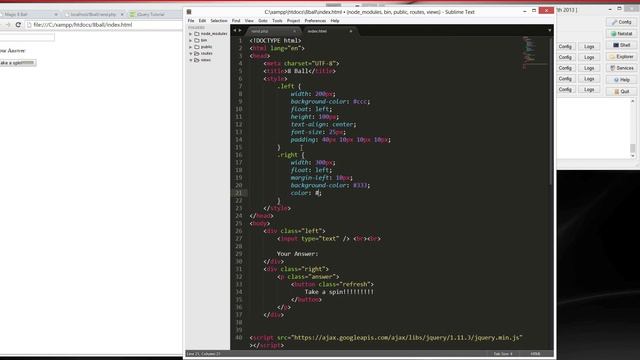640x360 pixels.
Task: Expand the bin folder arrow
Action: coord(191,40)
